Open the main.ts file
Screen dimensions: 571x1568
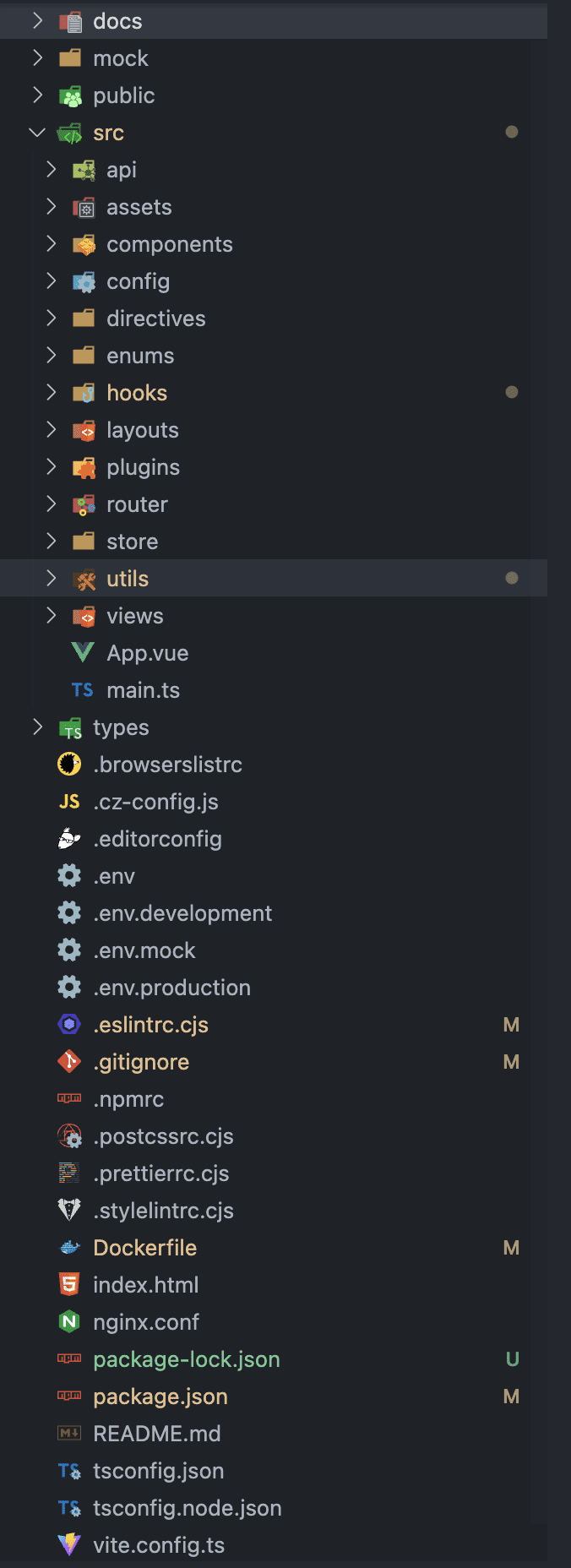[143, 690]
